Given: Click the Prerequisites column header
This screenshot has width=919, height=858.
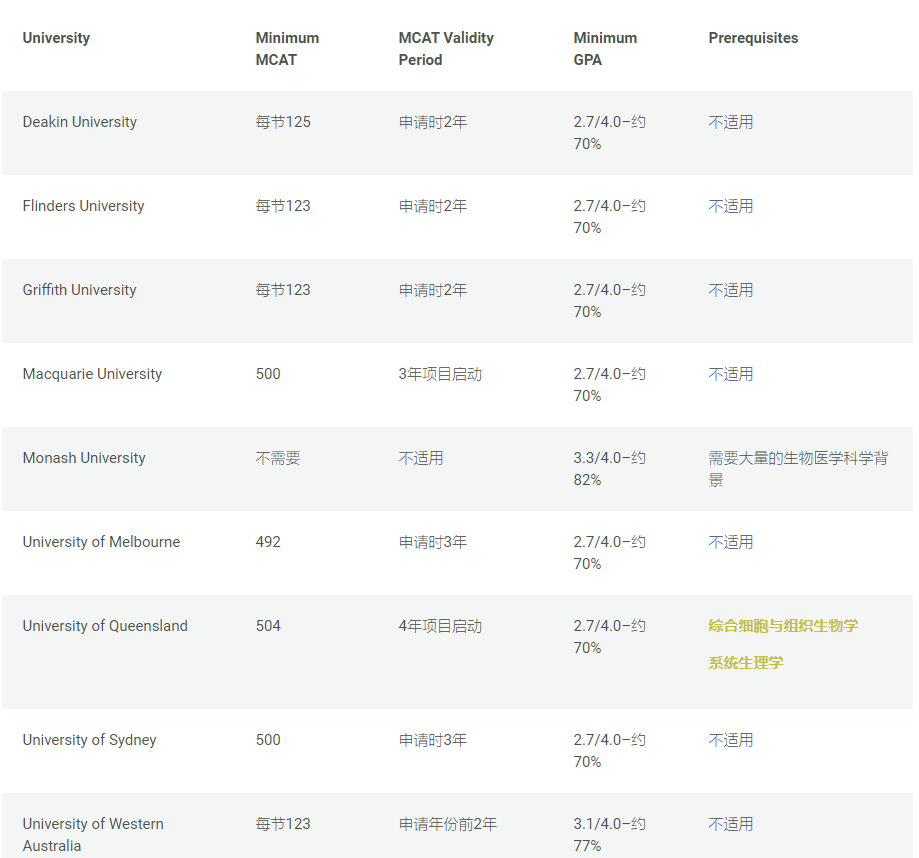Looking at the screenshot, I should (x=753, y=38).
